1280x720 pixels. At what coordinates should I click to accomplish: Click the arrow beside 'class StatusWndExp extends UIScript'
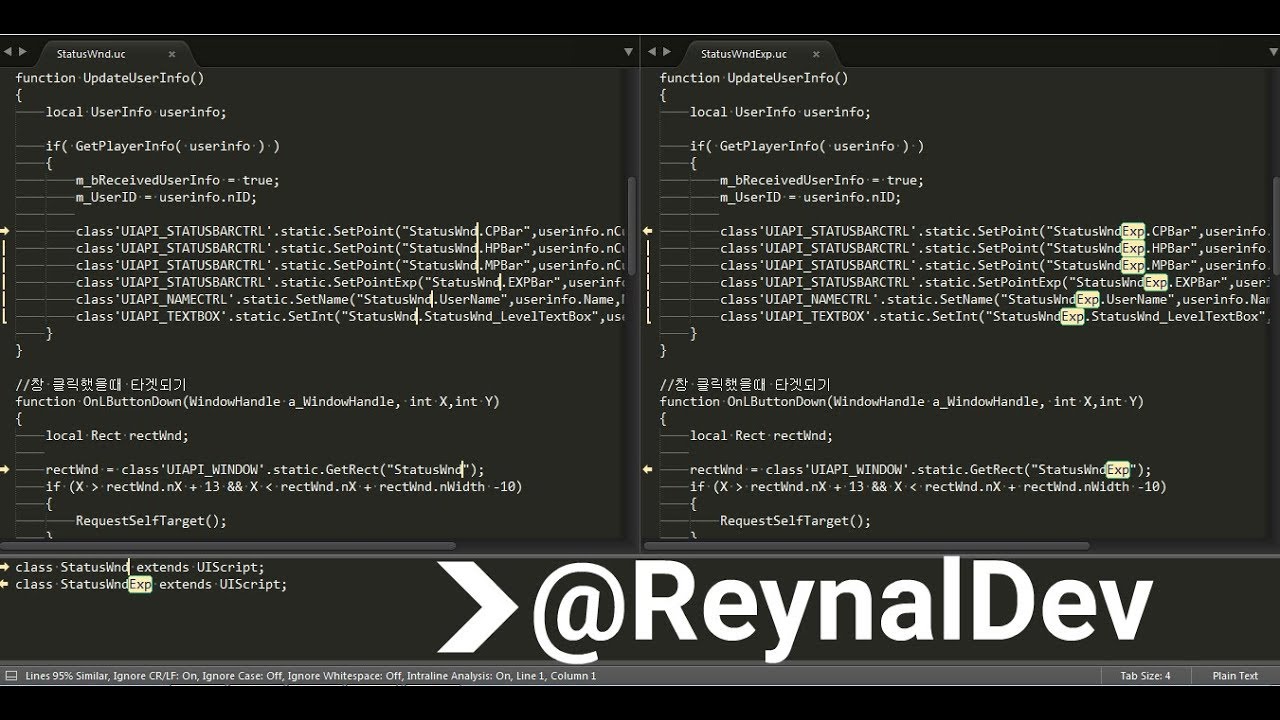pos(5,584)
